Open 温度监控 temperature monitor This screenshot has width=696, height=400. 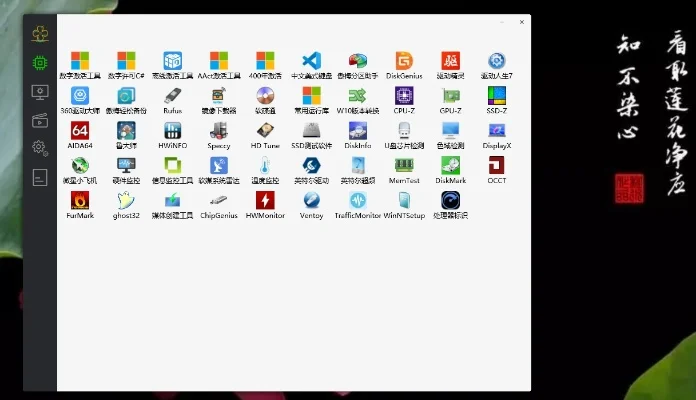(x=265, y=170)
